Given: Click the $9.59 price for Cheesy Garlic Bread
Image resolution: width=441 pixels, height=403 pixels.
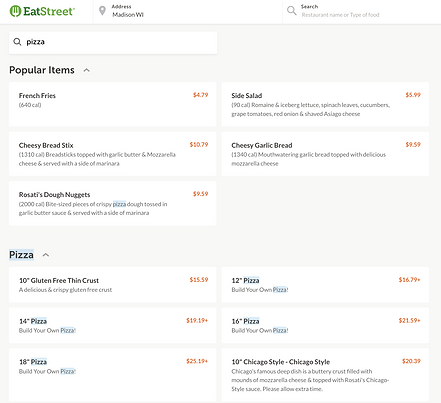Looking at the screenshot, I should (x=413, y=145).
